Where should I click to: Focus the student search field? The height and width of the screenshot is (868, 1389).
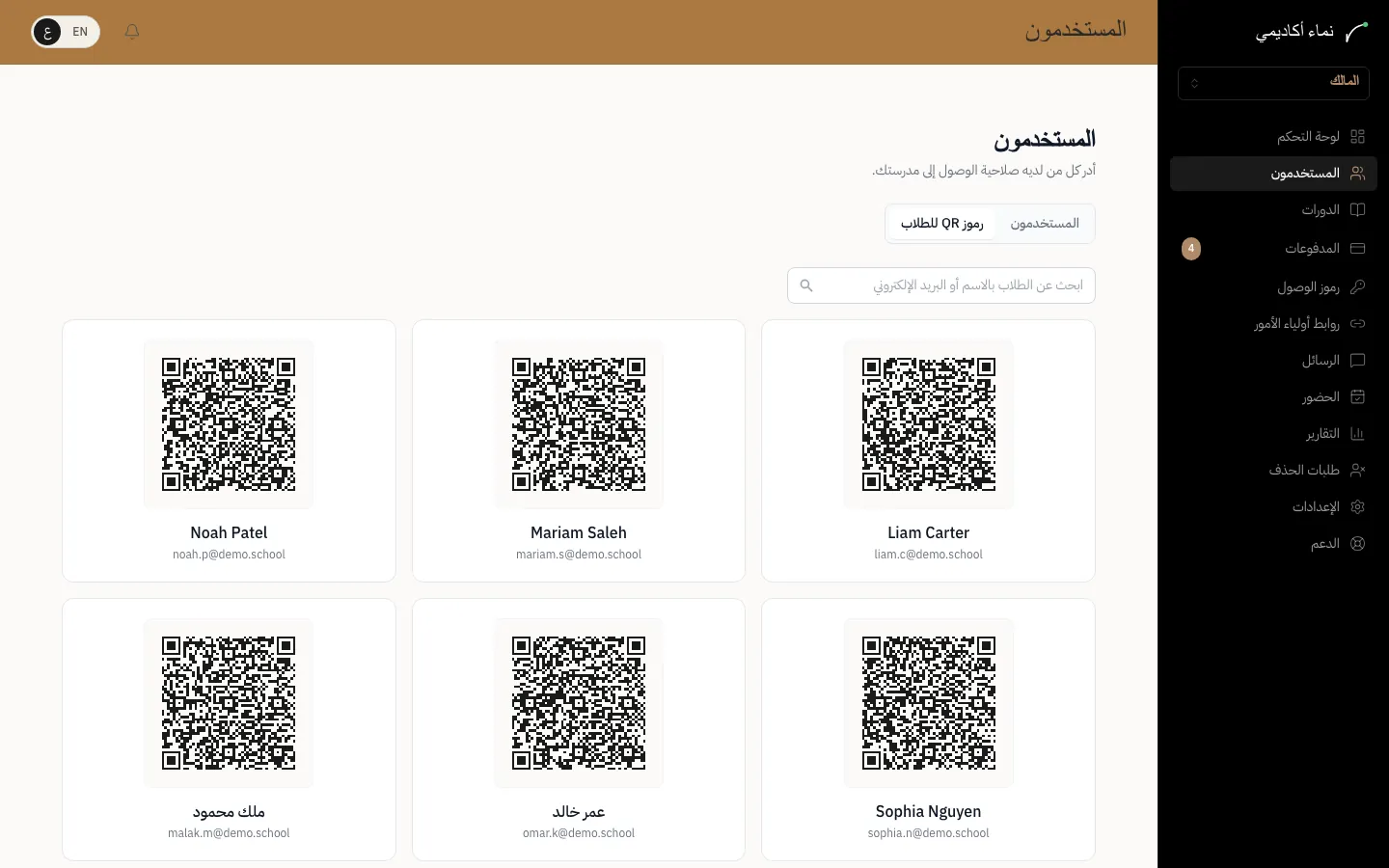click(941, 285)
